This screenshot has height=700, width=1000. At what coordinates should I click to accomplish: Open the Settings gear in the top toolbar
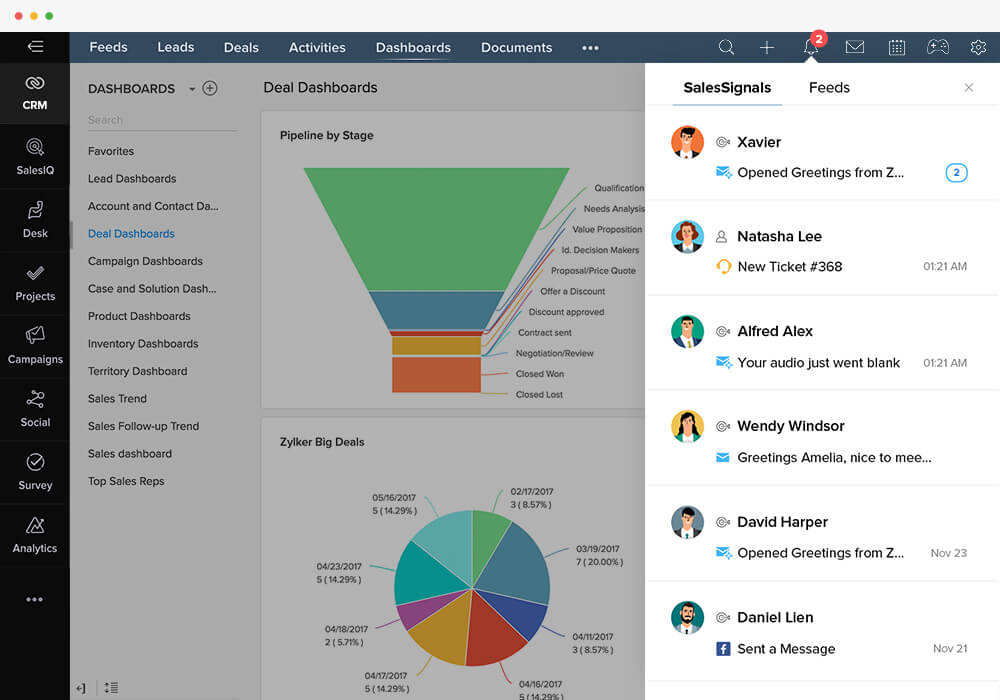978,47
